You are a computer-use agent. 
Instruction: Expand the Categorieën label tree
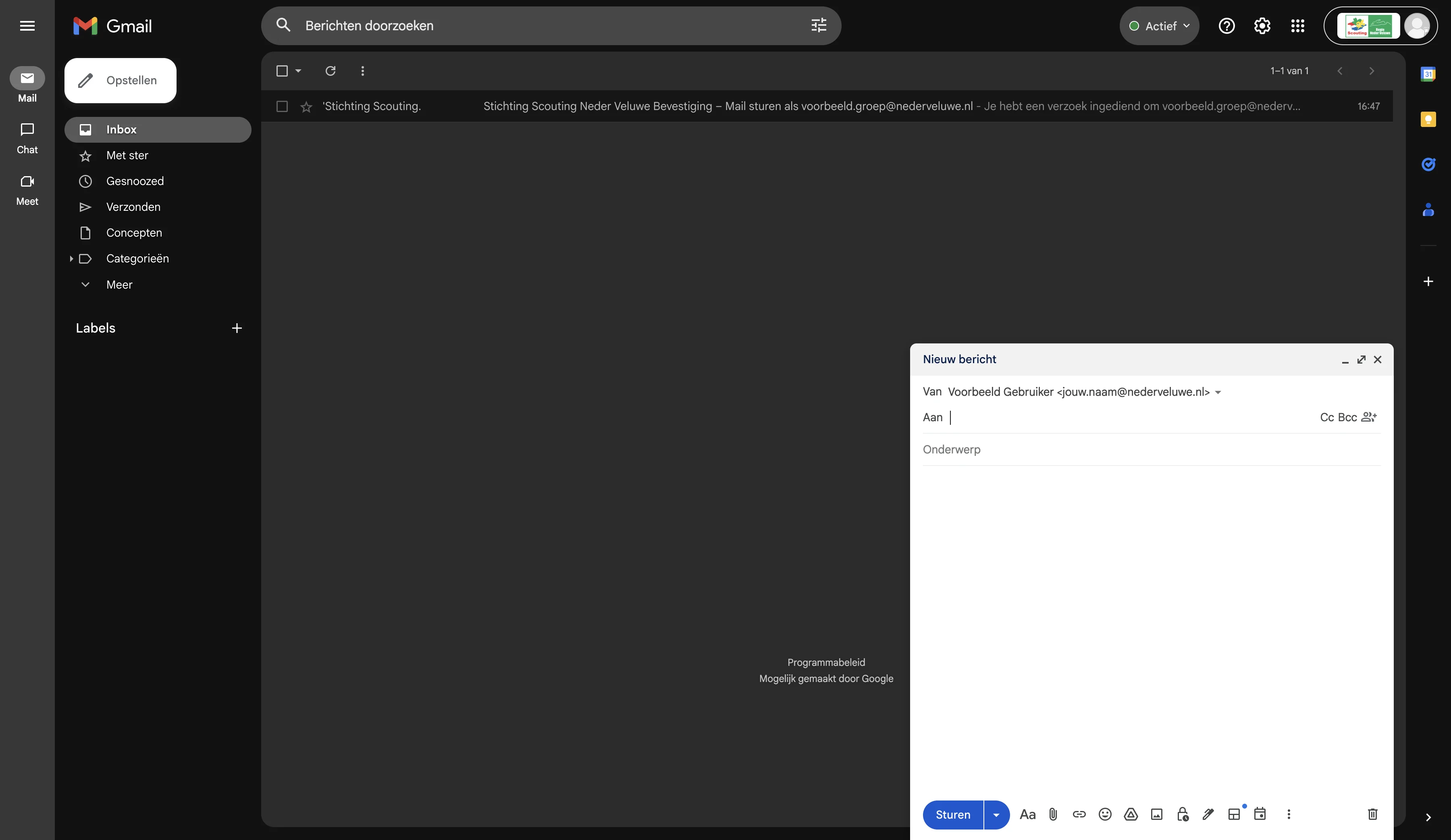(71, 258)
